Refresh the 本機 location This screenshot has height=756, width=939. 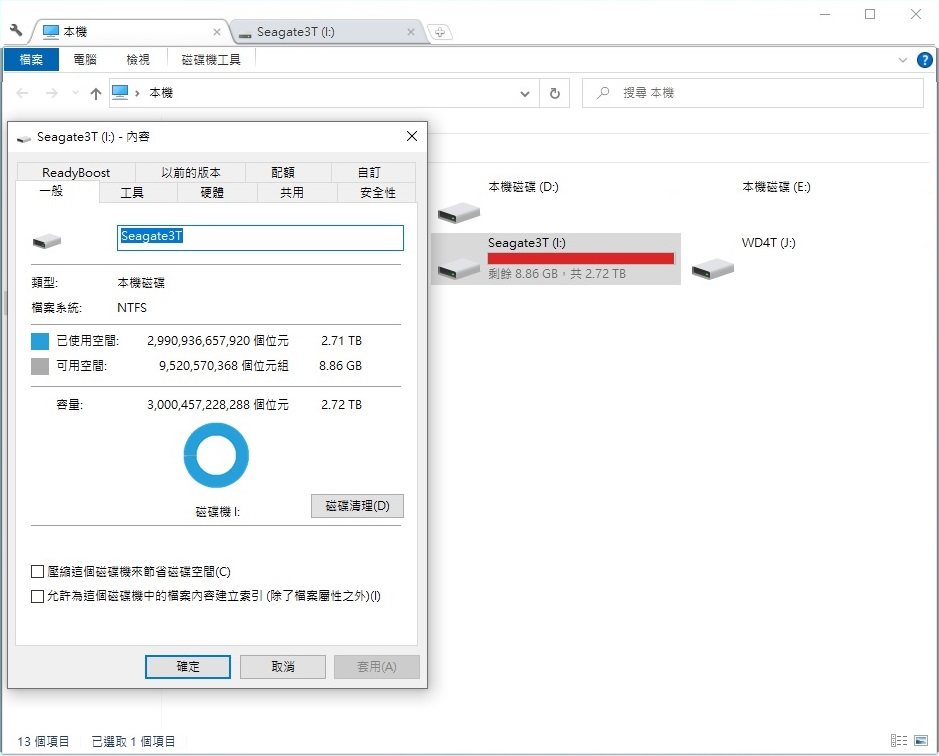click(x=555, y=93)
